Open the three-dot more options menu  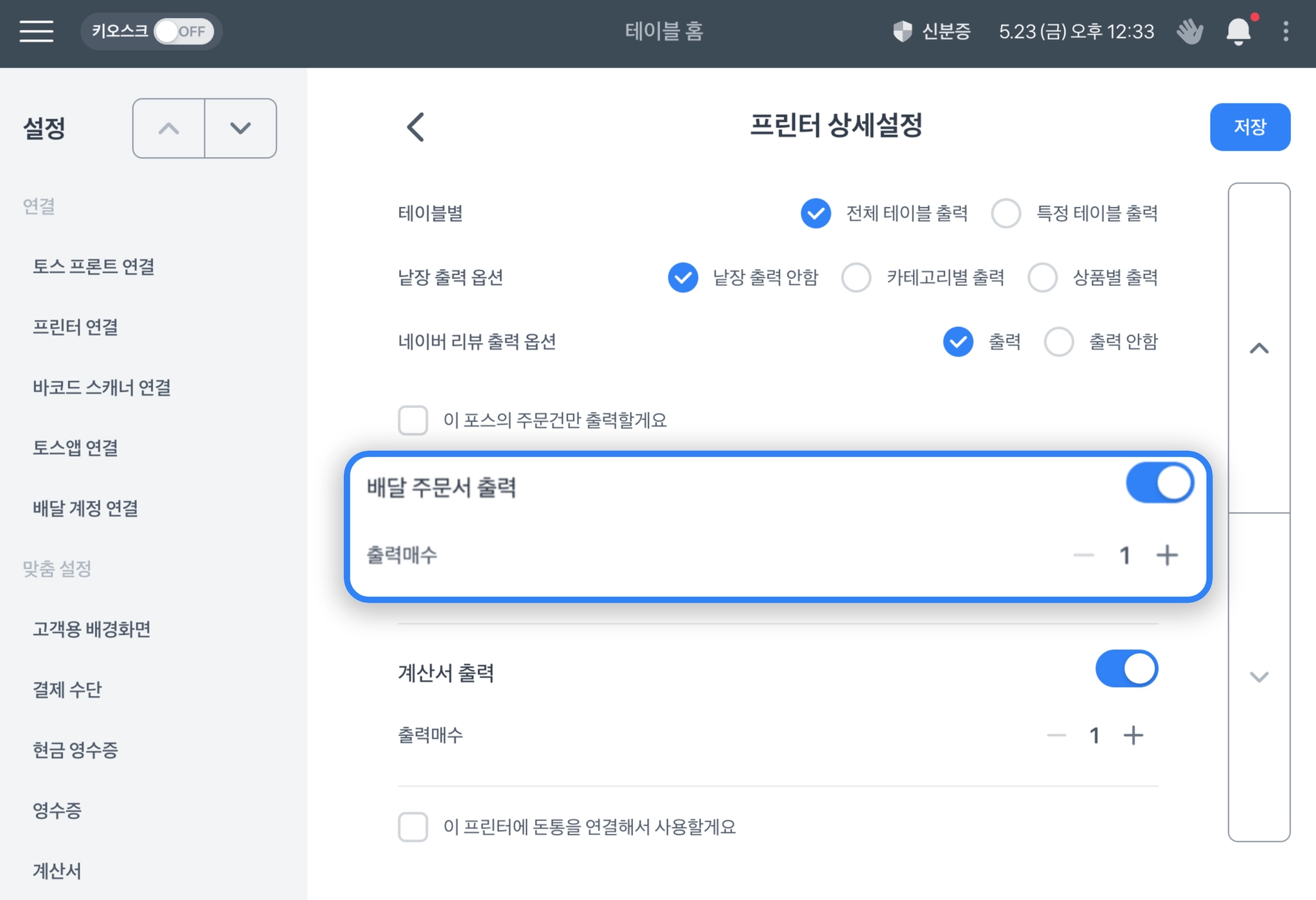point(1285,31)
